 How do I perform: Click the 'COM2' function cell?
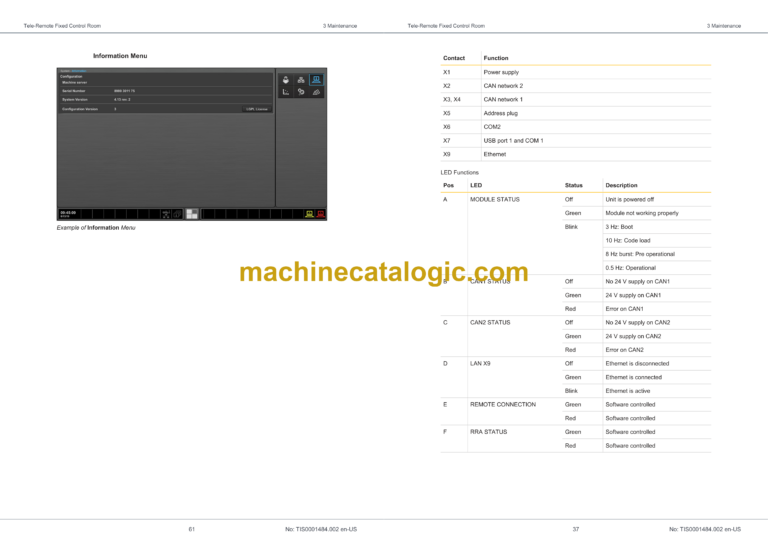coord(492,127)
